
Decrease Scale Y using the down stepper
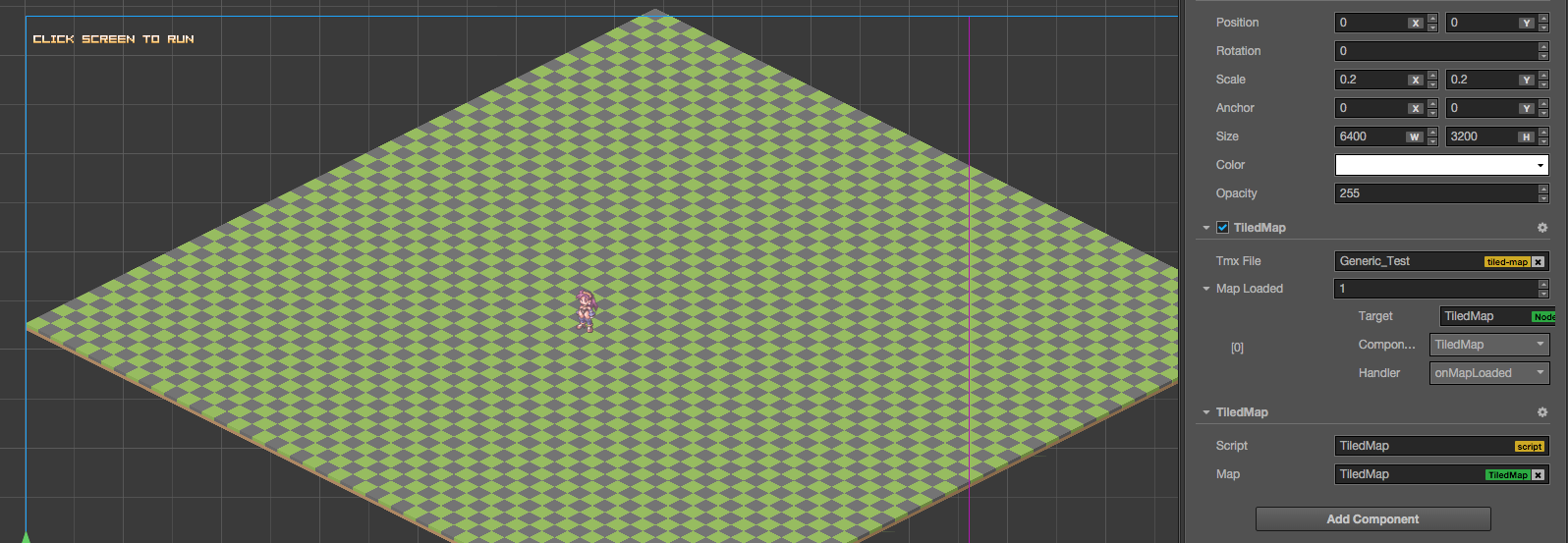[1543, 84]
